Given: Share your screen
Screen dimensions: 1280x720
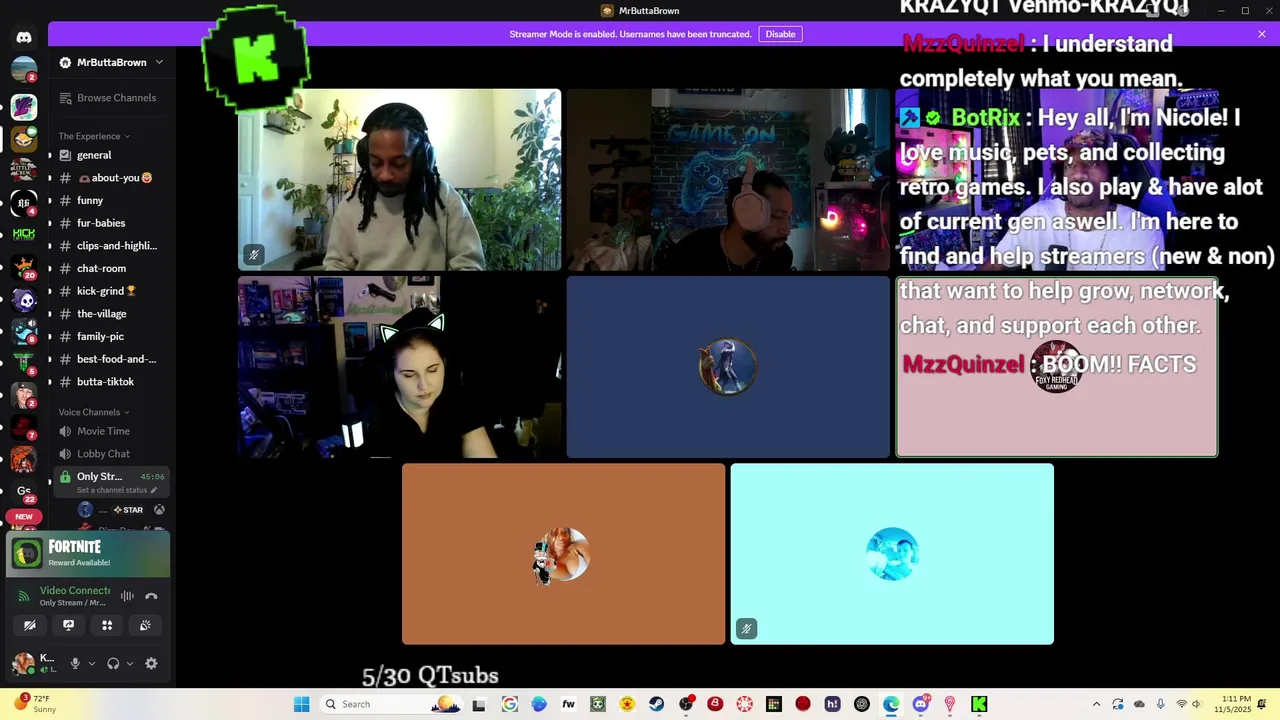Looking at the screenshot, I should coord(68,625).
